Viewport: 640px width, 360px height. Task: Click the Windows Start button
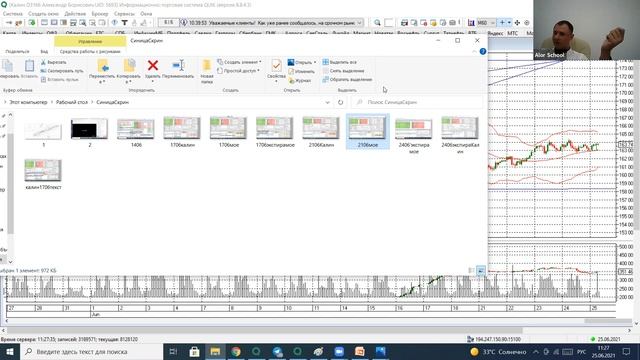point(9,351)
